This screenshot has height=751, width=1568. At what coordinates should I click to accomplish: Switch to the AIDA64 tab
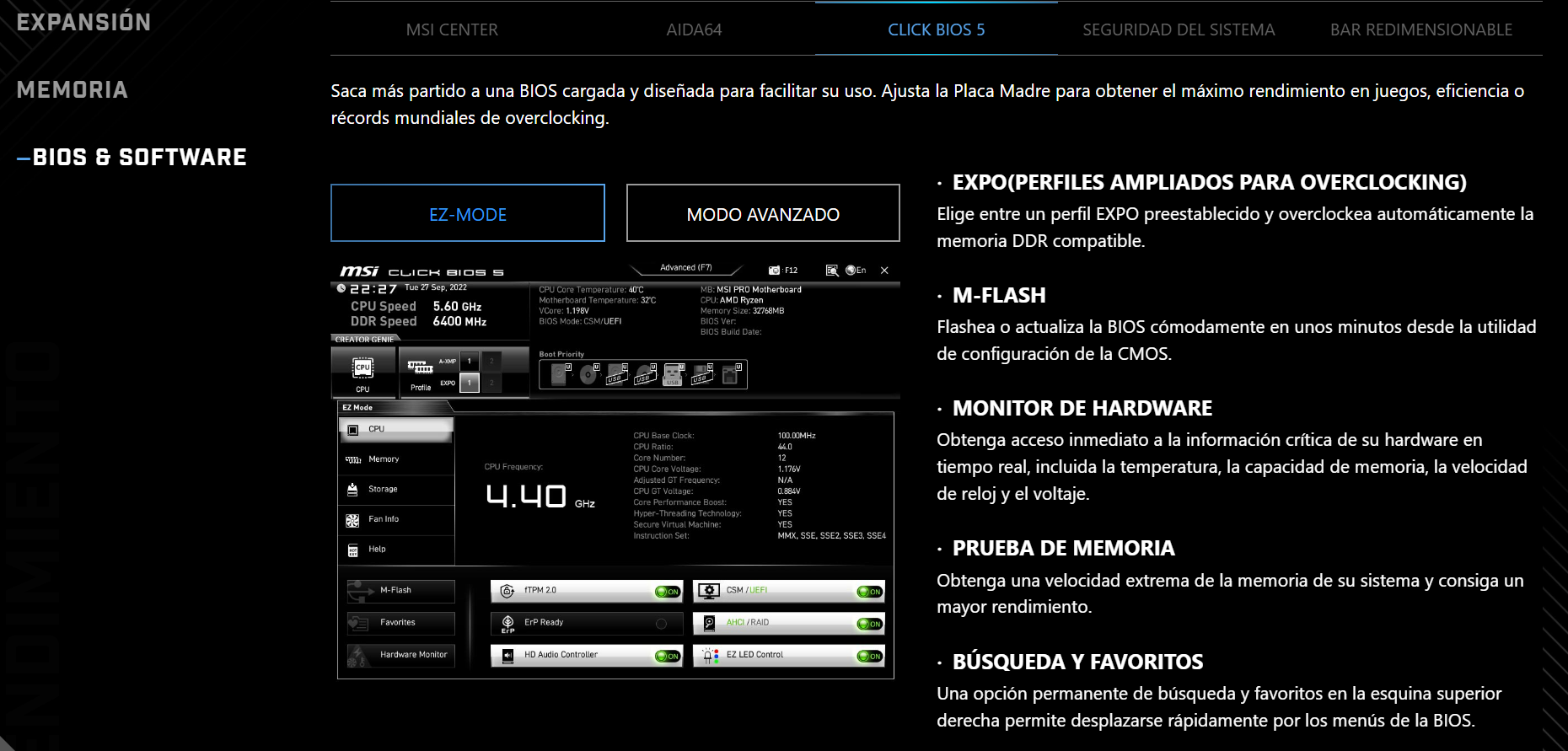point(694,30)
